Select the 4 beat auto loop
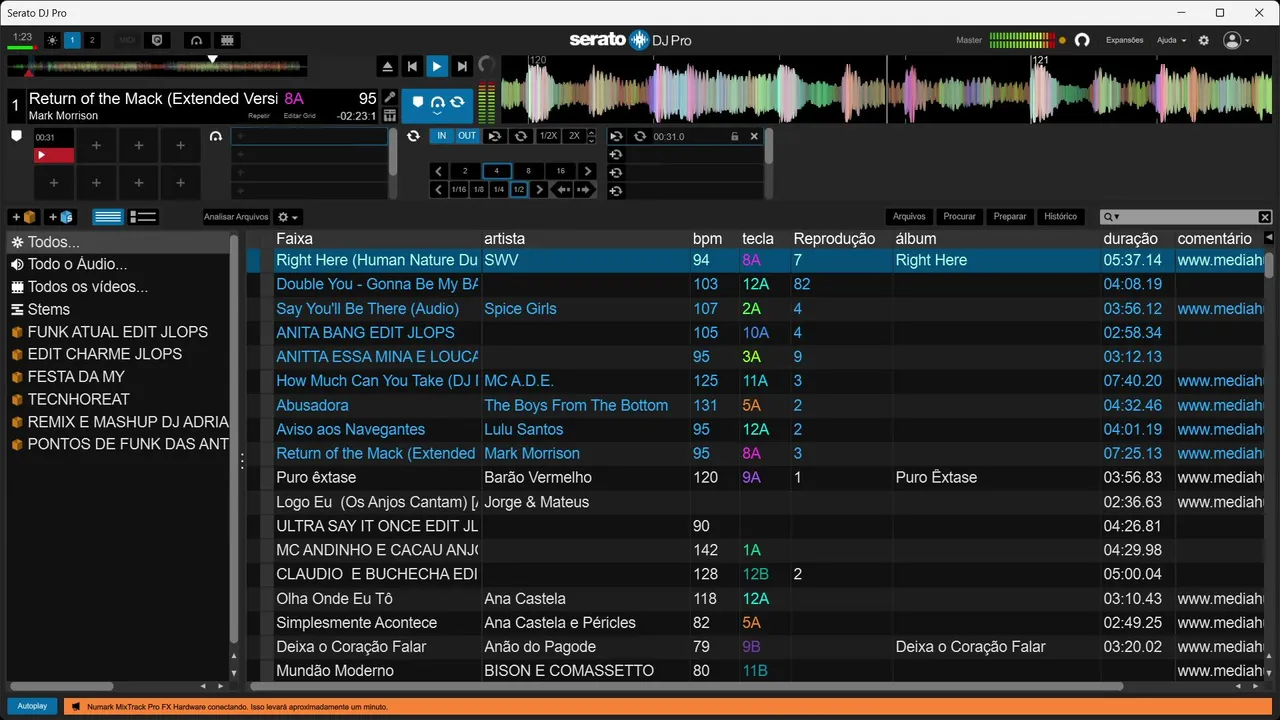This screenshot has height=720, width=1280. click(x=496, y=171)
